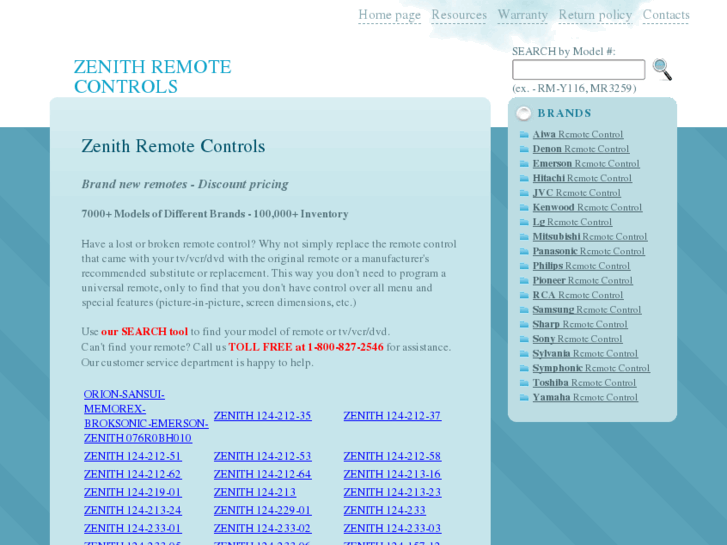
Task: Open ZENITH 124-212-64 link
Action: 262,474
